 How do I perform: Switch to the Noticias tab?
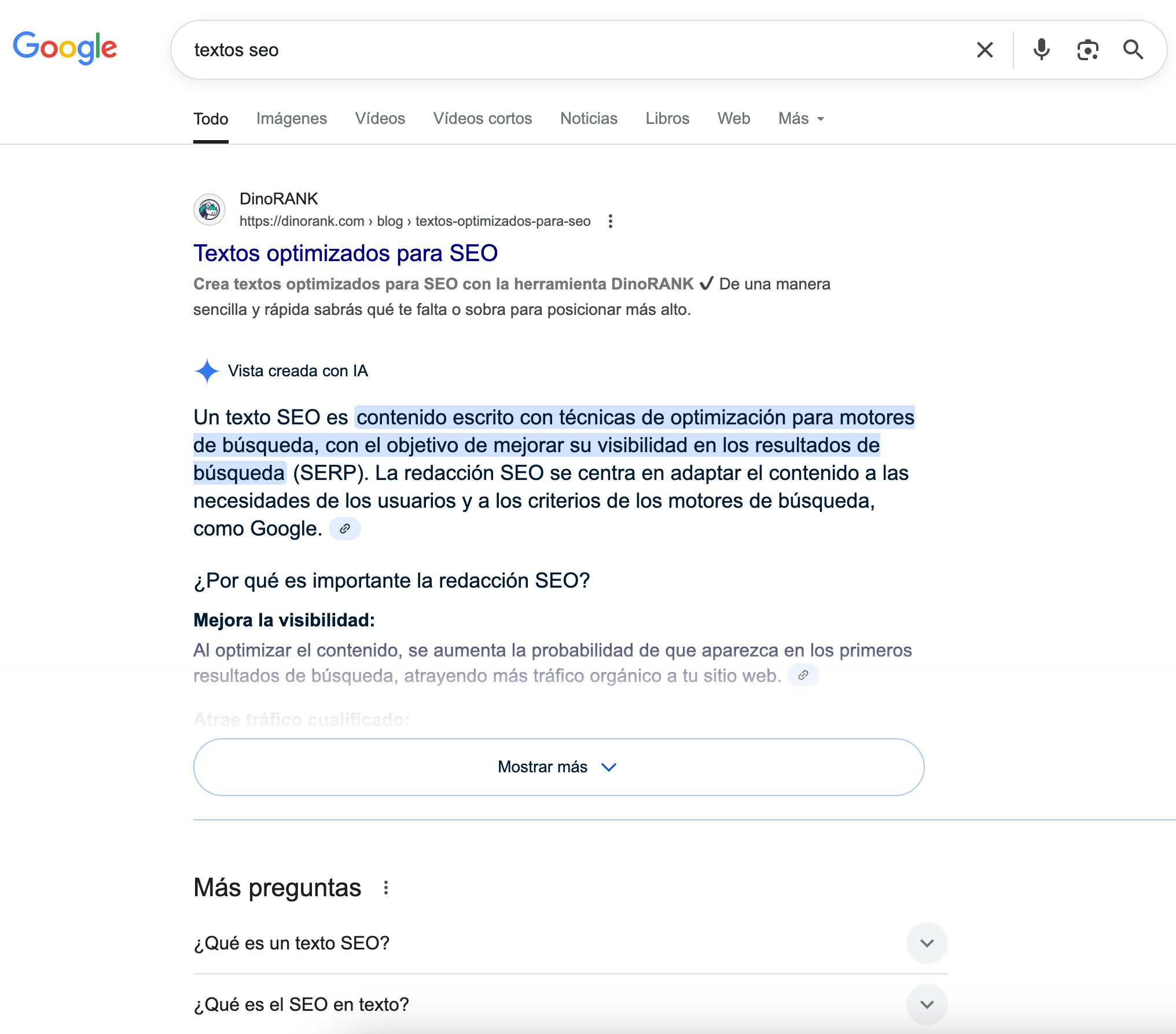[x=589, y=119]
